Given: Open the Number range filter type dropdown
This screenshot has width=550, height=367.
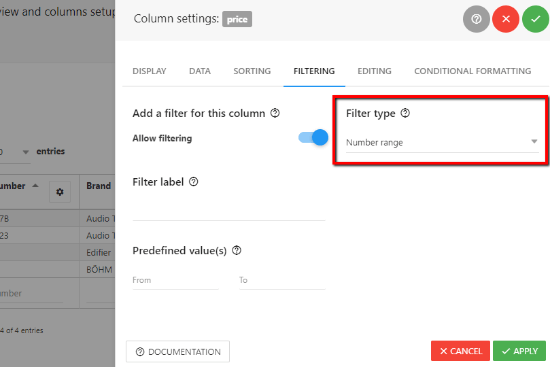Looking at the screenshot, I should coord(442,142).
